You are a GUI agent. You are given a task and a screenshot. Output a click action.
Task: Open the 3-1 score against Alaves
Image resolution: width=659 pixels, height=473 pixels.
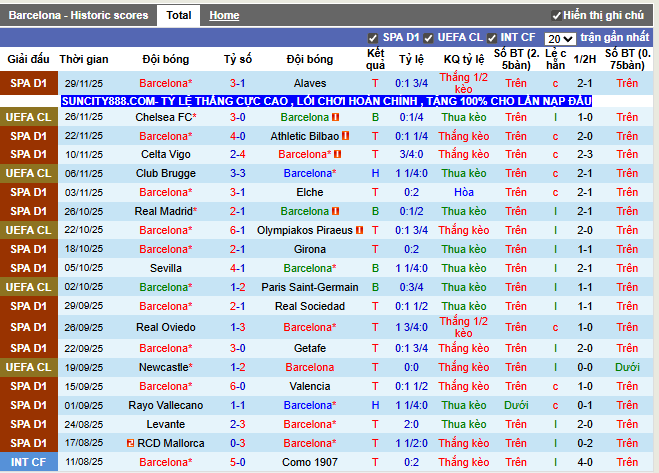click(x=237, y=83)
